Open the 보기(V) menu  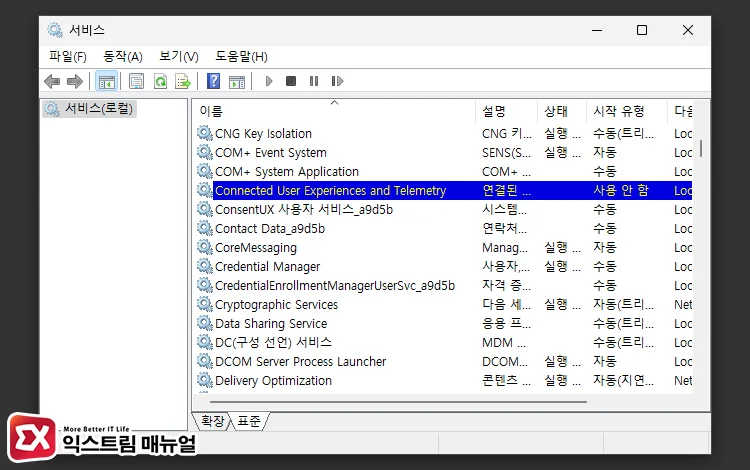178,56
